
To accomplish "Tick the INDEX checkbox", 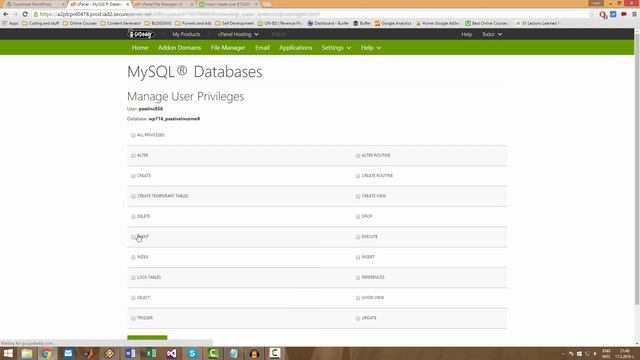I will point(133,257).
